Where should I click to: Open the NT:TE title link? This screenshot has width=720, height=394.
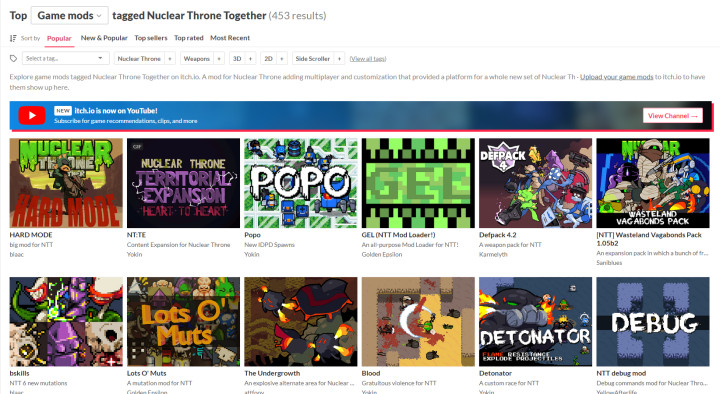tap(136, 235)
